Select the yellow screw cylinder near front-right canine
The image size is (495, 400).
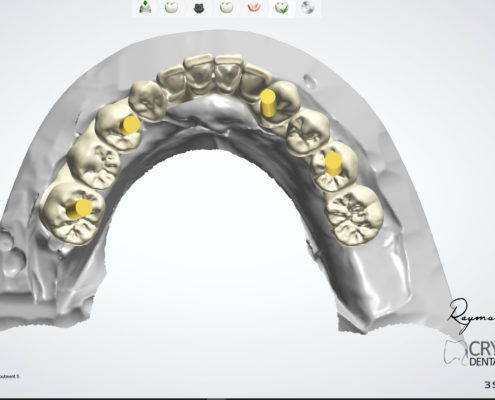tap(268, 103)
